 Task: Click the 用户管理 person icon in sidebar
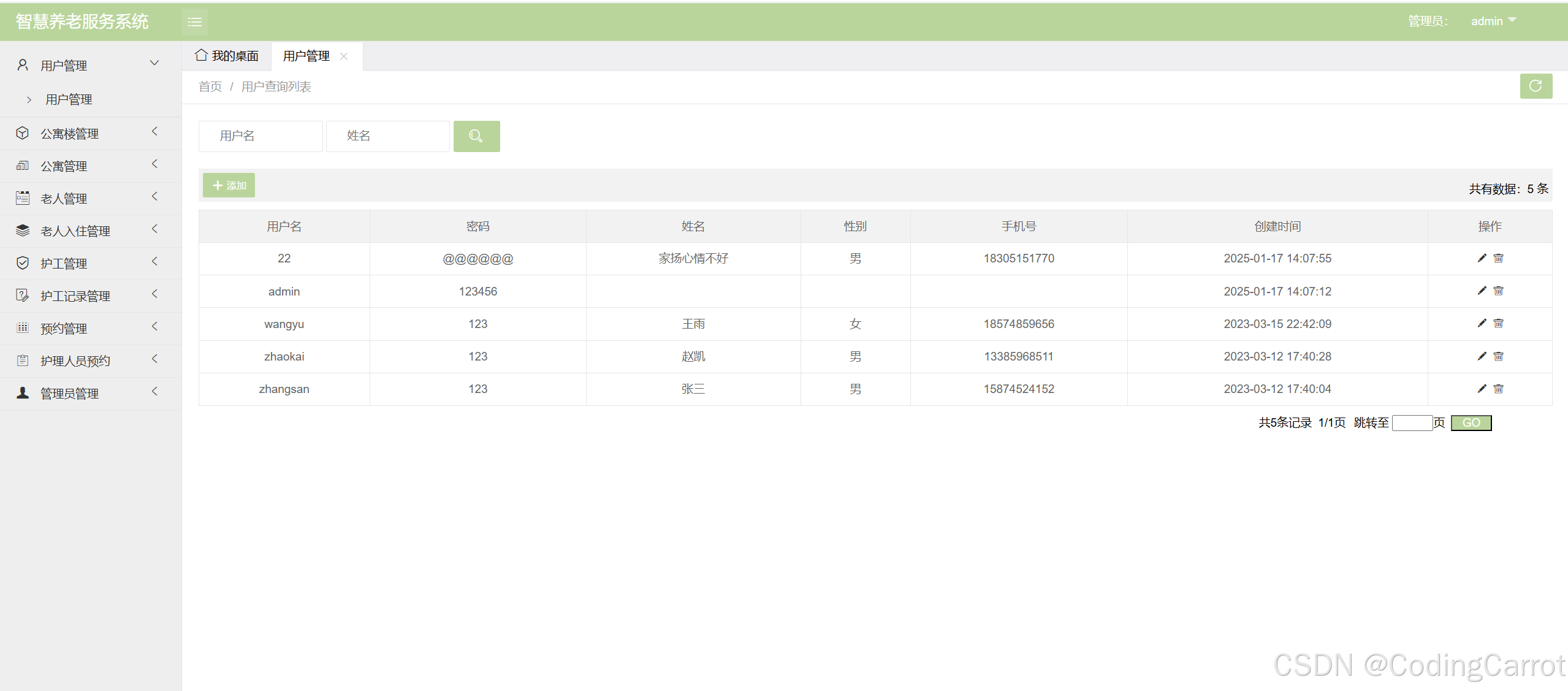[23, 65]
